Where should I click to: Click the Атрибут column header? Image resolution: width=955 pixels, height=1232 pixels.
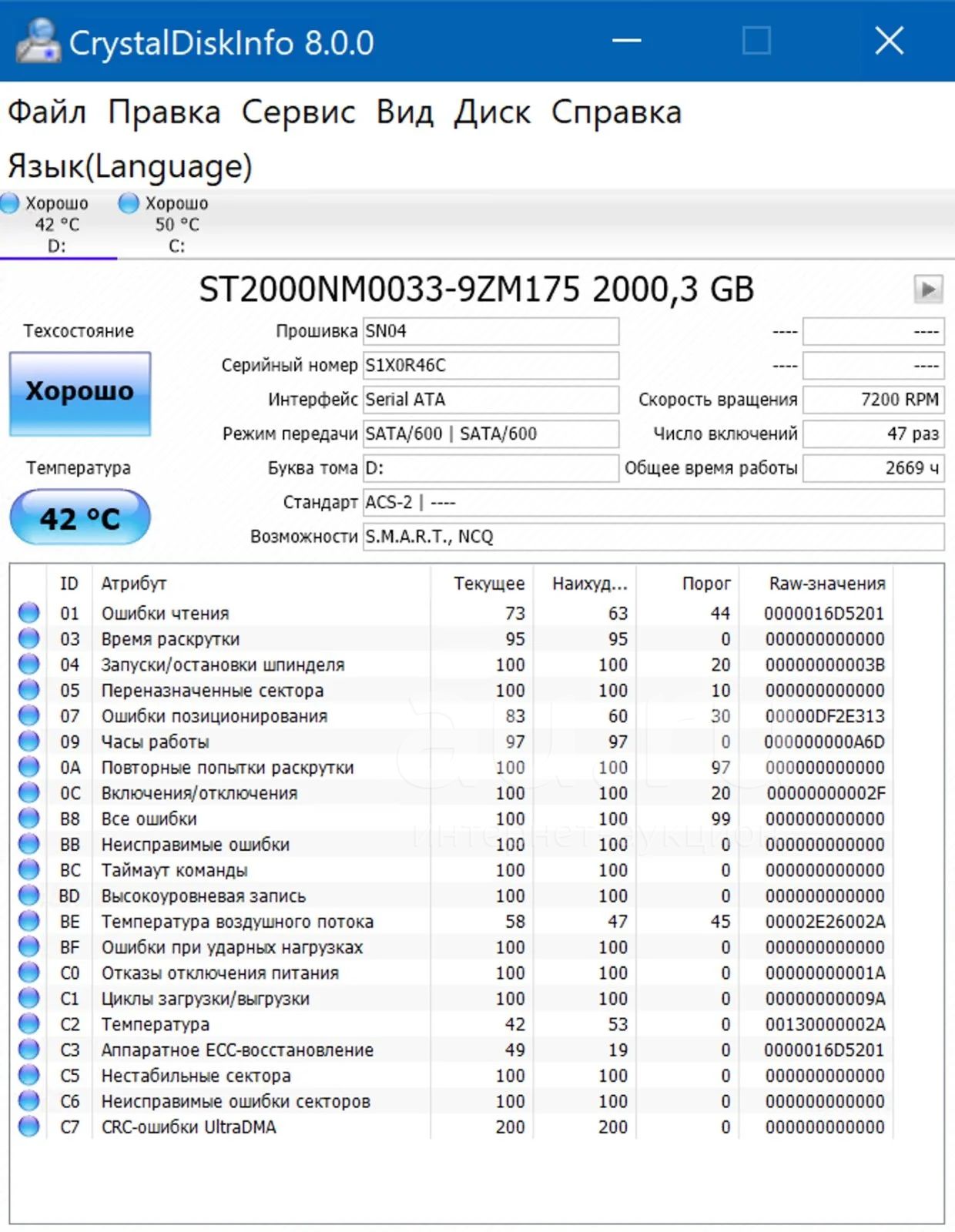point(260,584)
